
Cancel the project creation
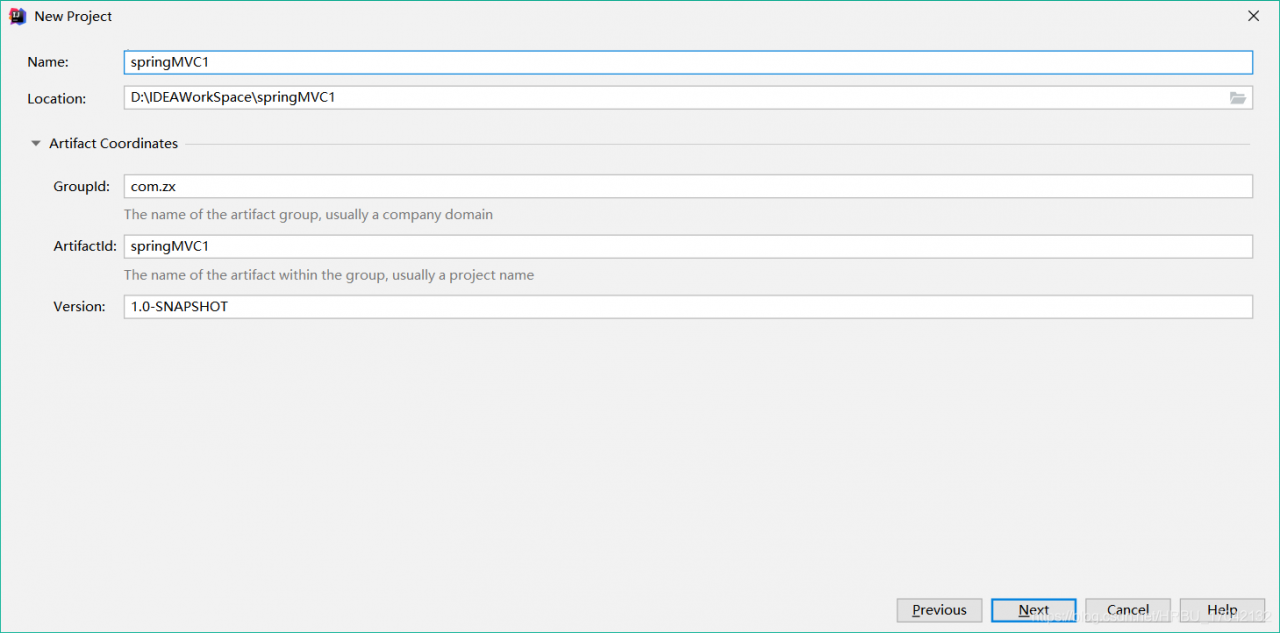[x=1127, y=610]
